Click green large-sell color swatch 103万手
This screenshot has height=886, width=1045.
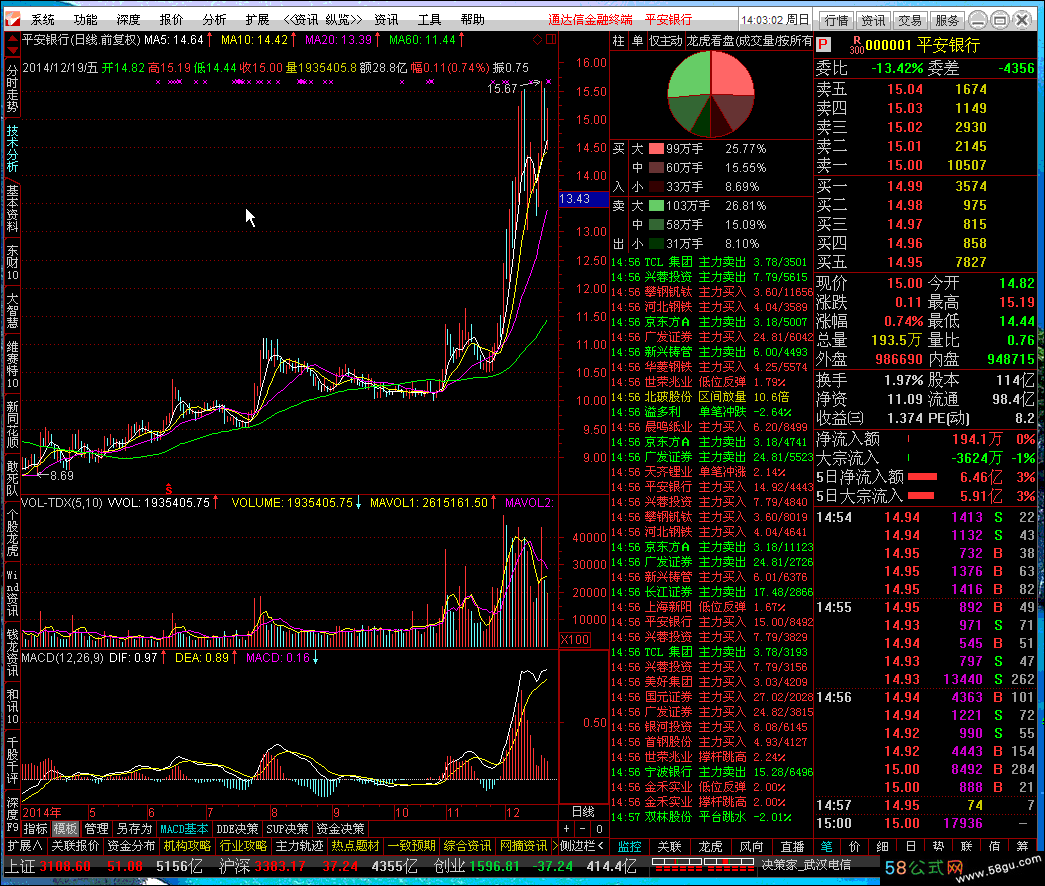[x=656, y=206]
